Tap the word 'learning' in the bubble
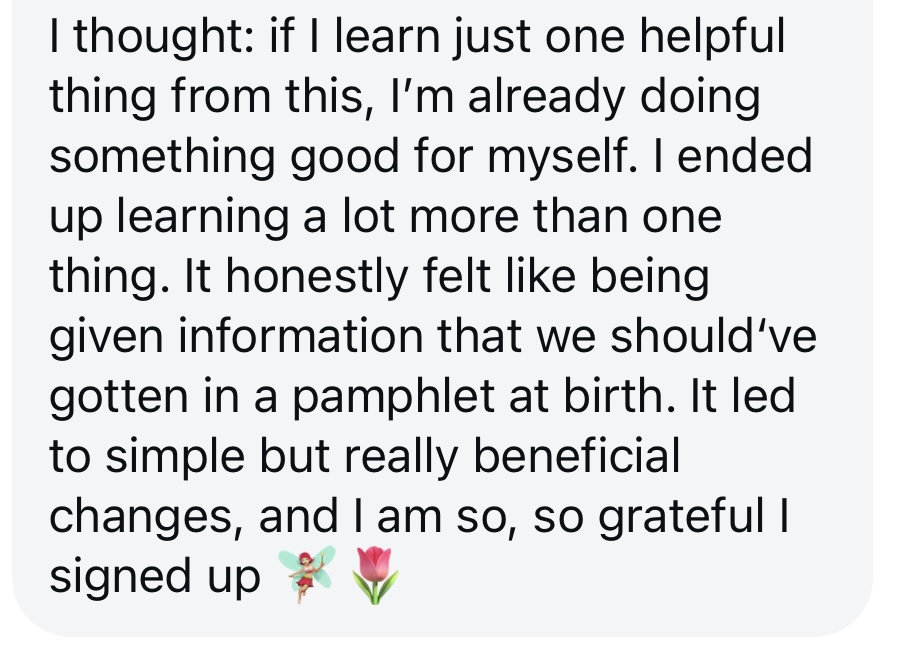907x652 pixels. tap(202, 219)
